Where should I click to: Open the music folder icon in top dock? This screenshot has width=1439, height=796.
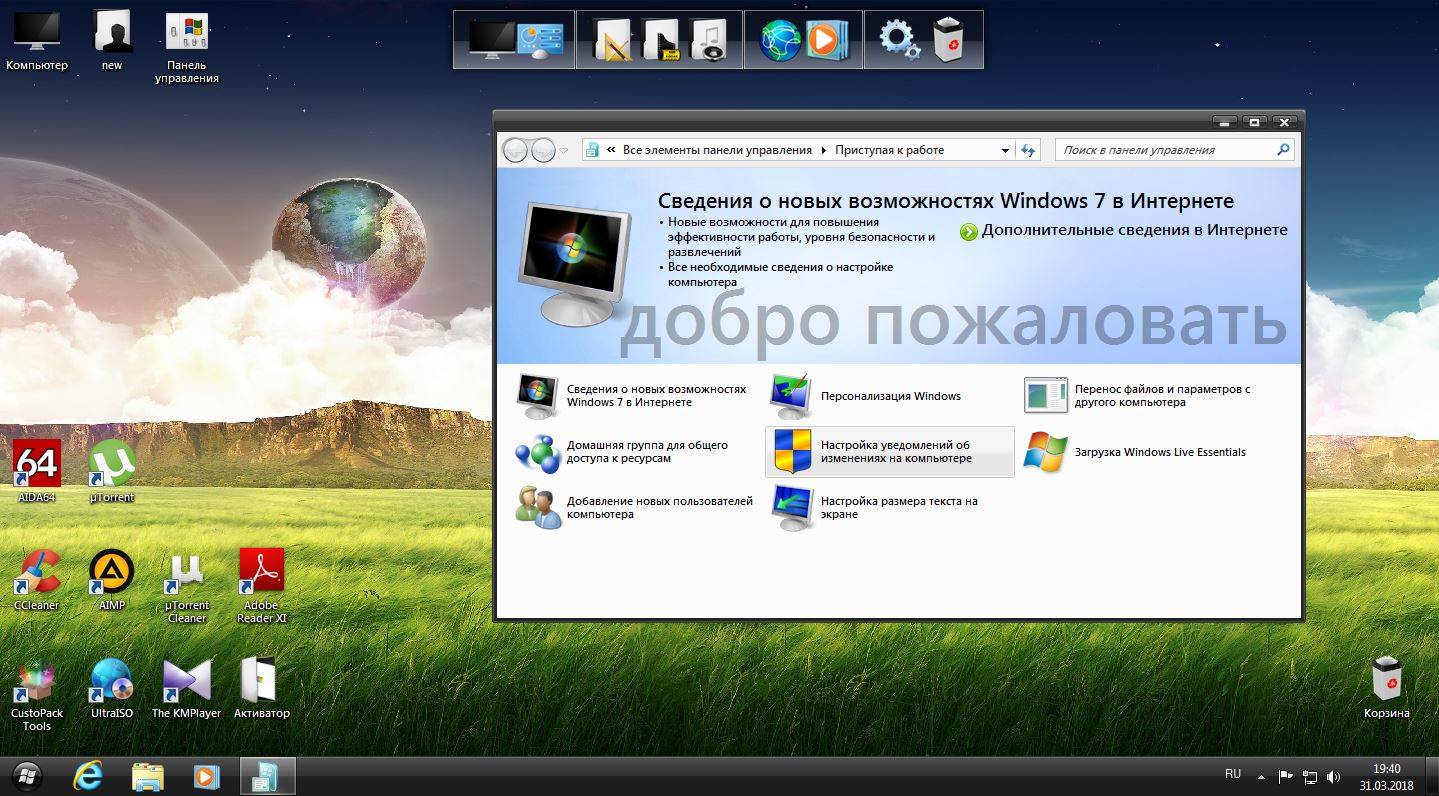pos(709,40)
